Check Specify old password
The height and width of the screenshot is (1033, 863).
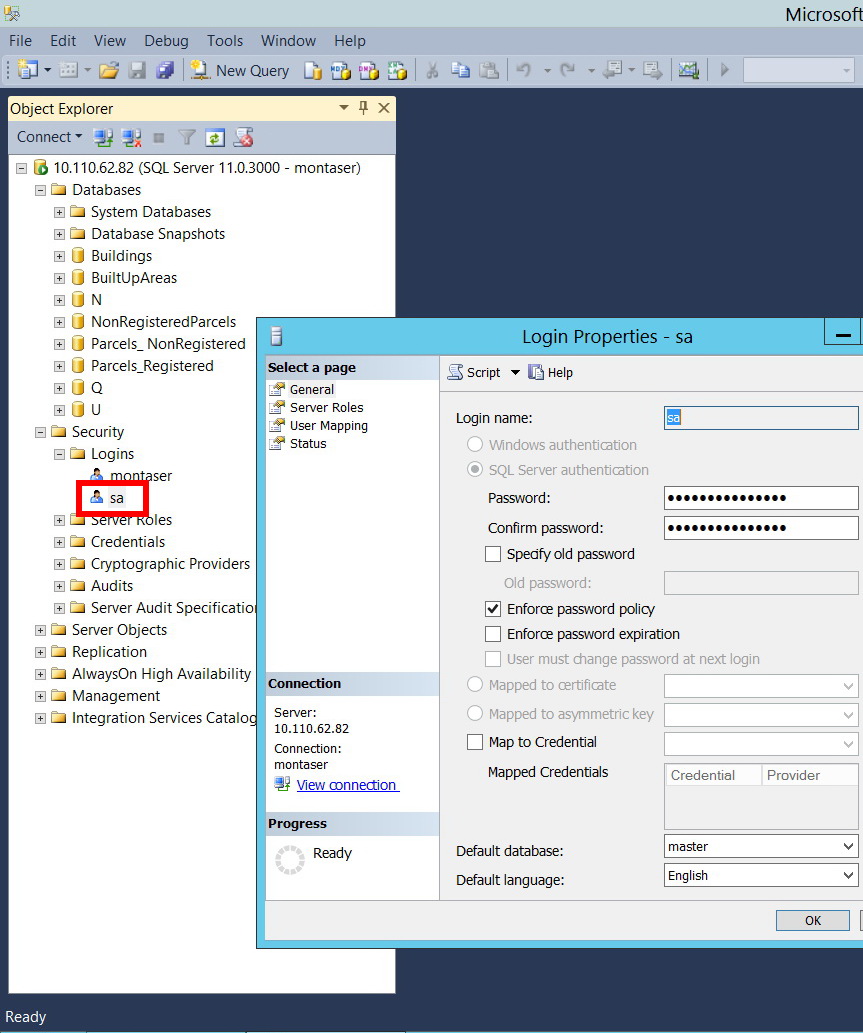pyautogui.click(x=493, y=554)
